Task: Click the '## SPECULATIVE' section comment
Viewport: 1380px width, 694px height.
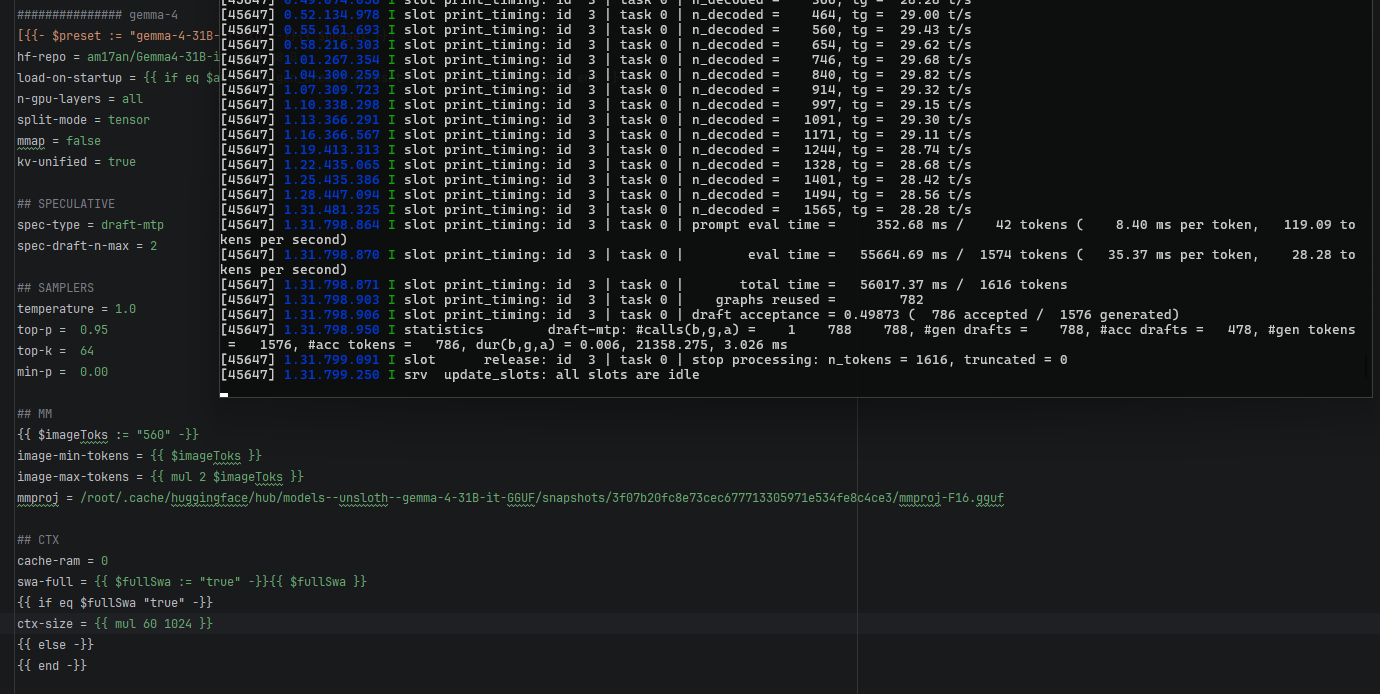Action: click(x=66, y=204)
